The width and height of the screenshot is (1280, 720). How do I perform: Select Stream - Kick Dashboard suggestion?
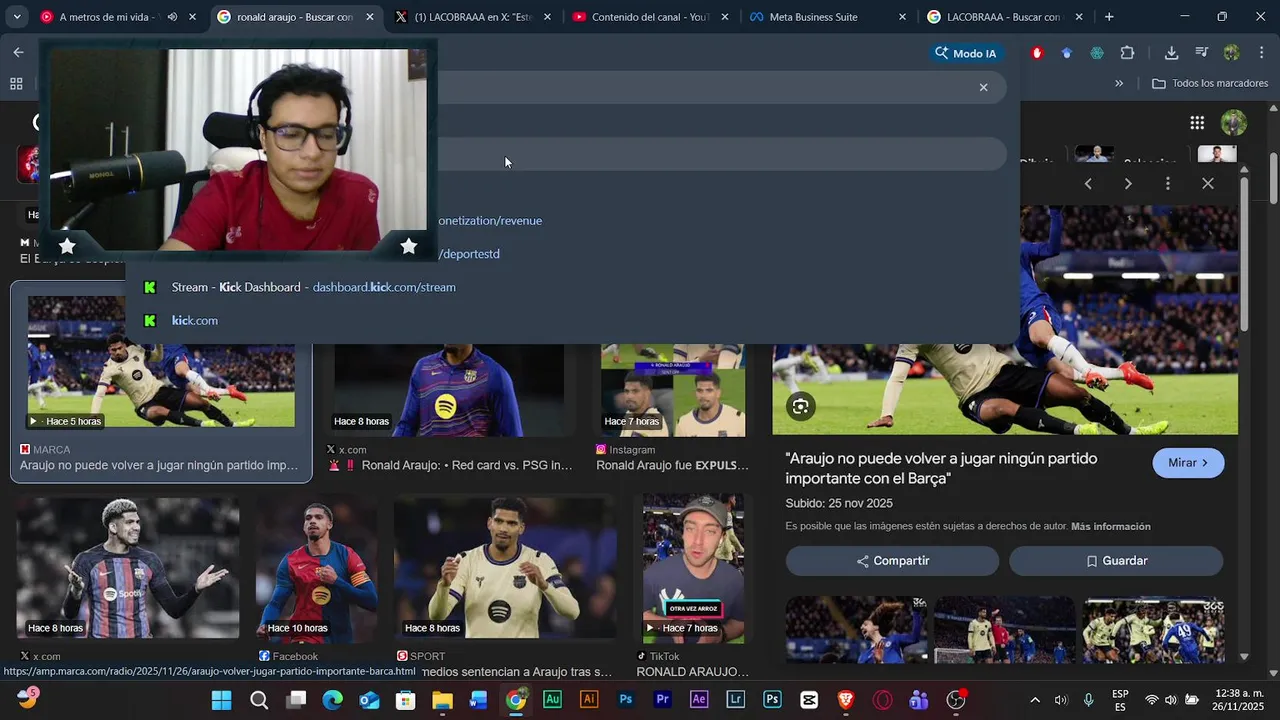[571, 287]
